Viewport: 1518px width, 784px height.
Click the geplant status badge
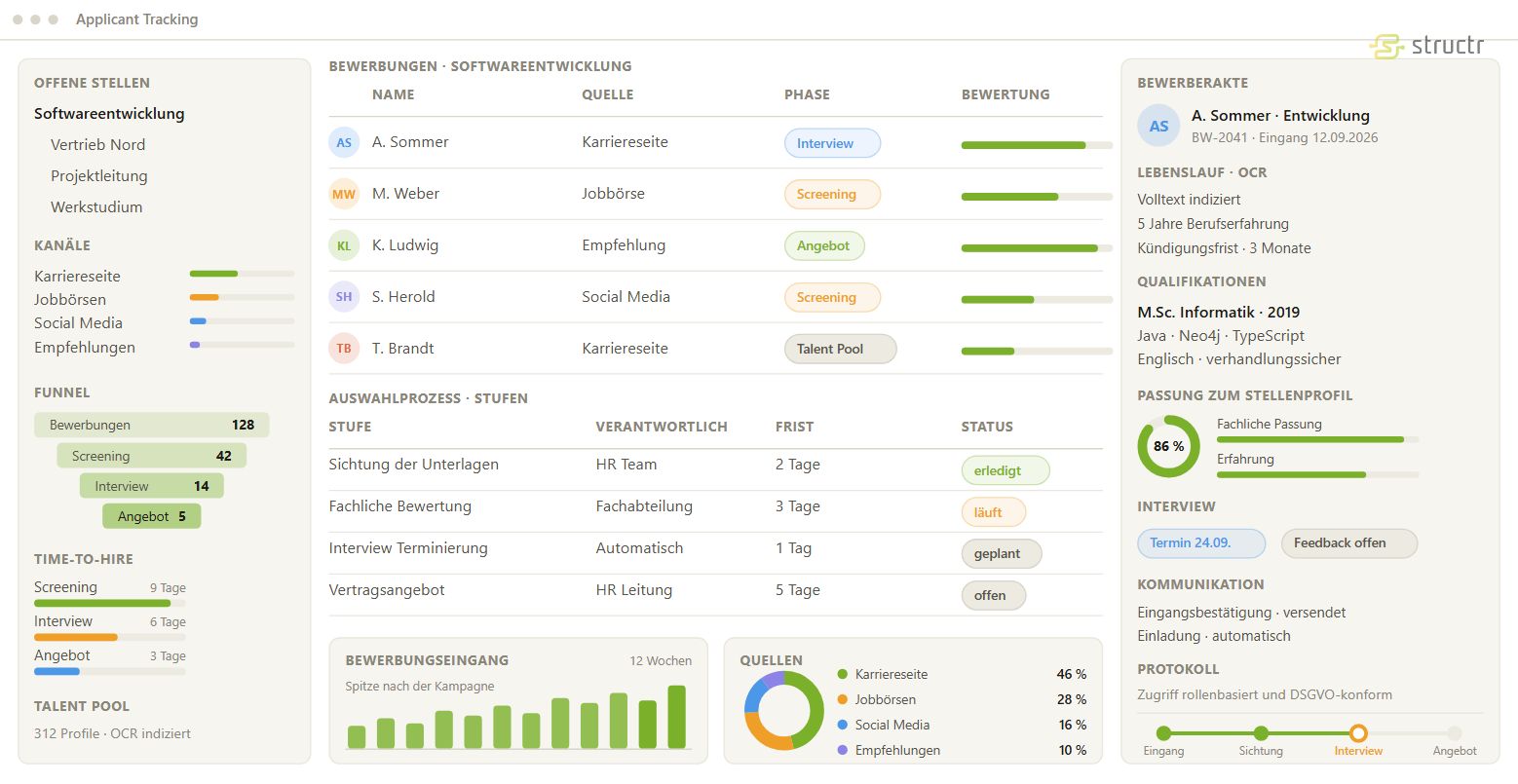click(x=1002, y=554)
